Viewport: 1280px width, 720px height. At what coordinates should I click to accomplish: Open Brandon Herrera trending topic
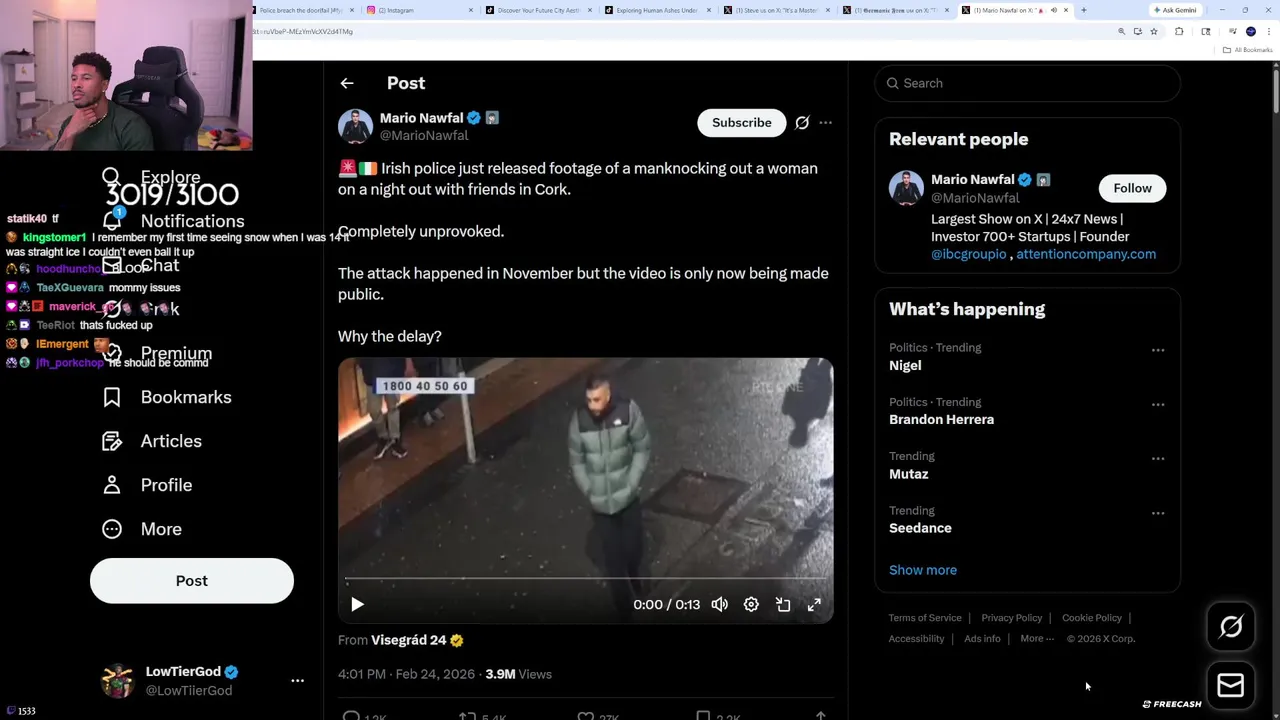click(x=941, y=420)
